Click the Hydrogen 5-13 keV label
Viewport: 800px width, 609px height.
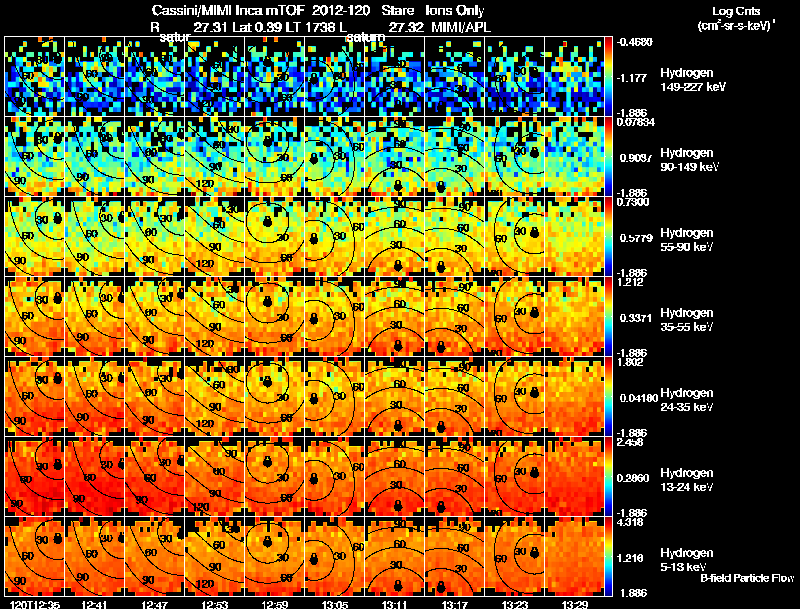pos(687,560)
